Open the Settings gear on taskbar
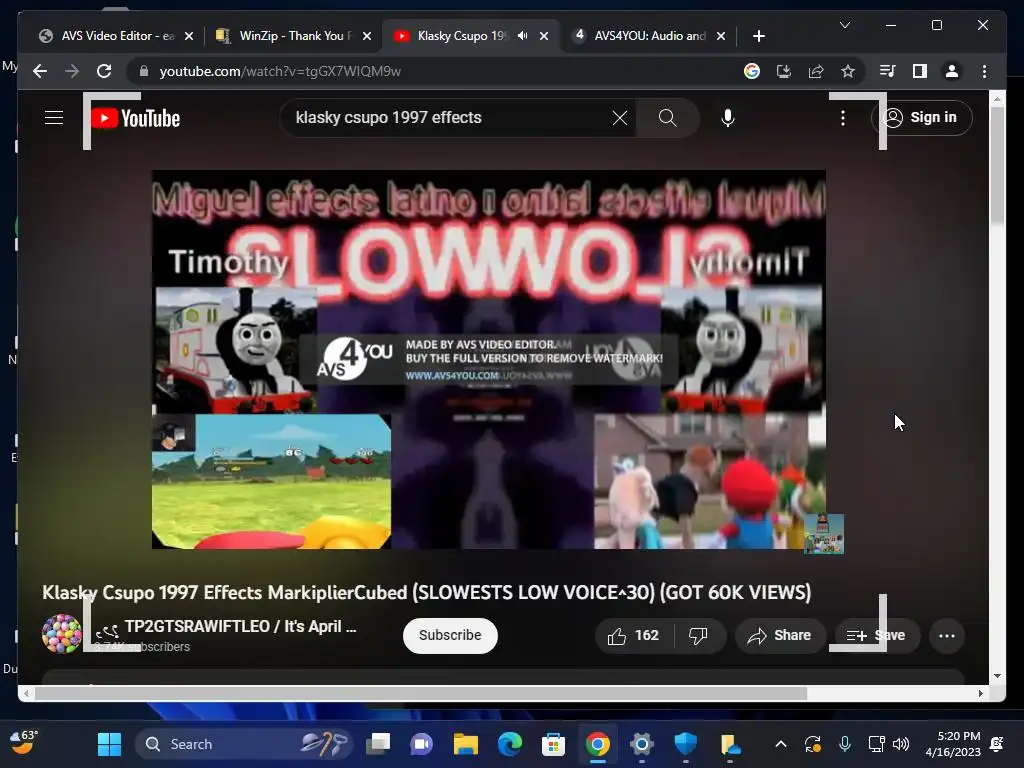 [x=641, y=744]
